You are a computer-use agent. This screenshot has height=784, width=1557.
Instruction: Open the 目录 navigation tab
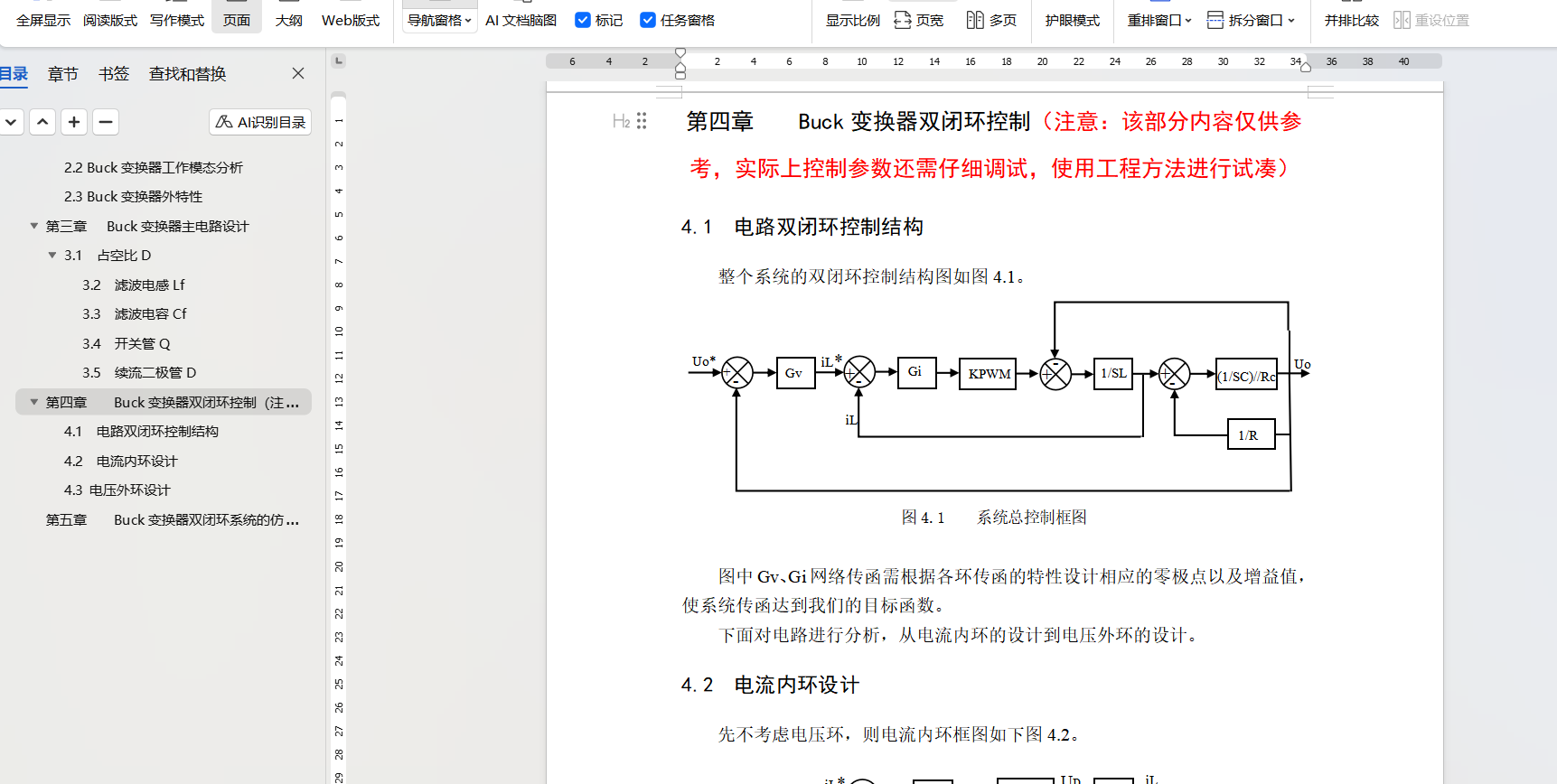tap(14, 74)
